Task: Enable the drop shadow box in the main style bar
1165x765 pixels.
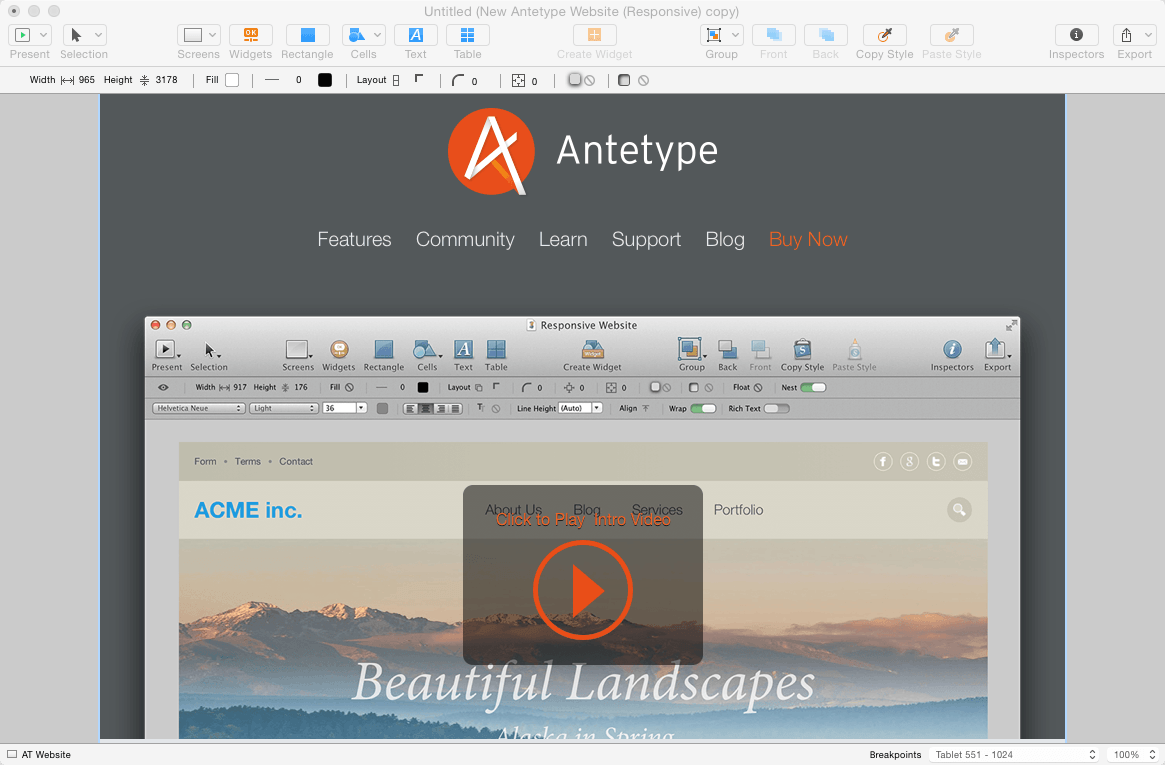Action: coord(574,79)
